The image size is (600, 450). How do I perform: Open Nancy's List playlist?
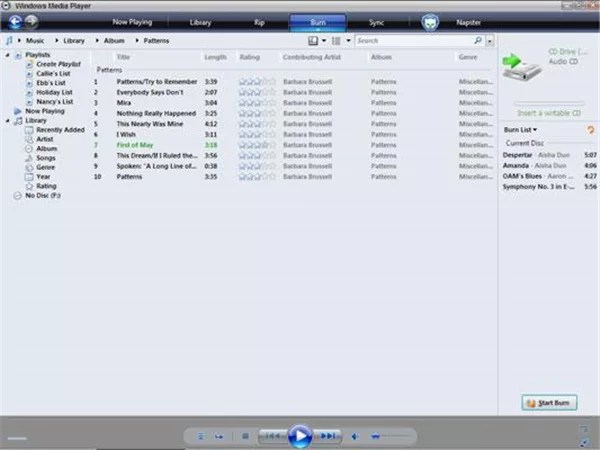55,102
